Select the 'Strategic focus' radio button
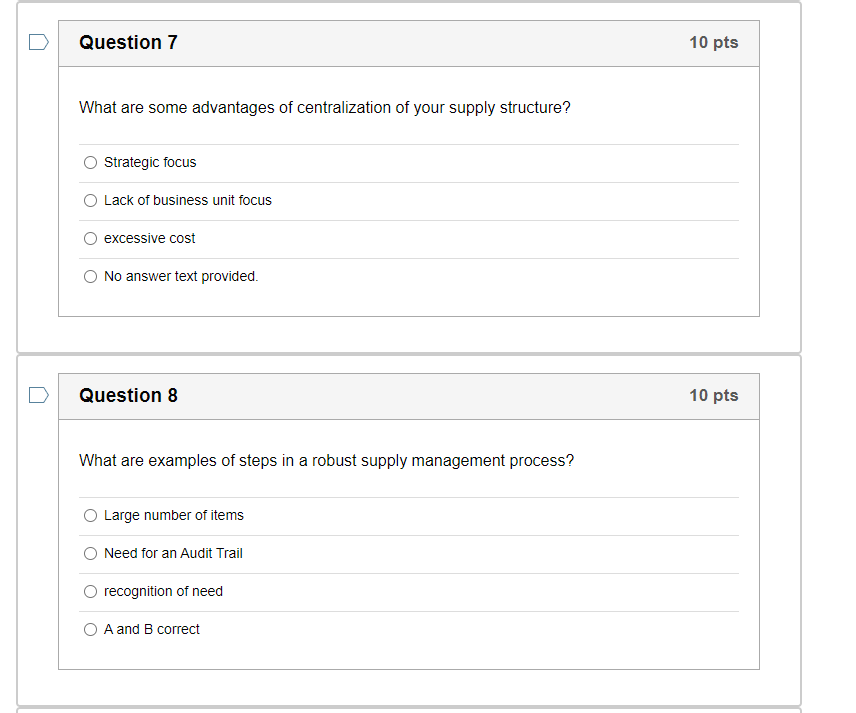This screenshot has width=856, height=713. (91, 162)
